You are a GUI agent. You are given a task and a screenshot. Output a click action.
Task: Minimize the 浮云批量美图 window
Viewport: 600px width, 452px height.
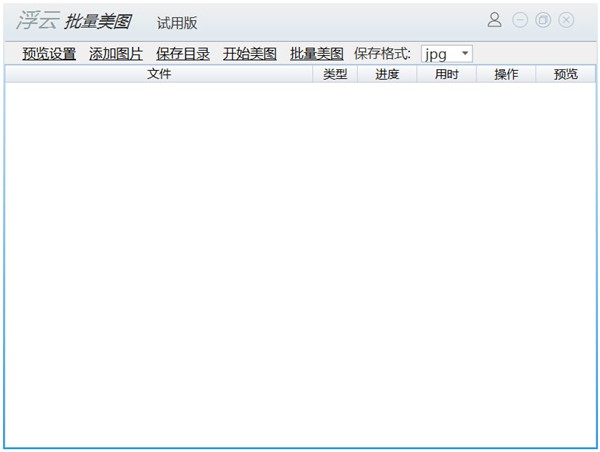(x=520, y=20)
